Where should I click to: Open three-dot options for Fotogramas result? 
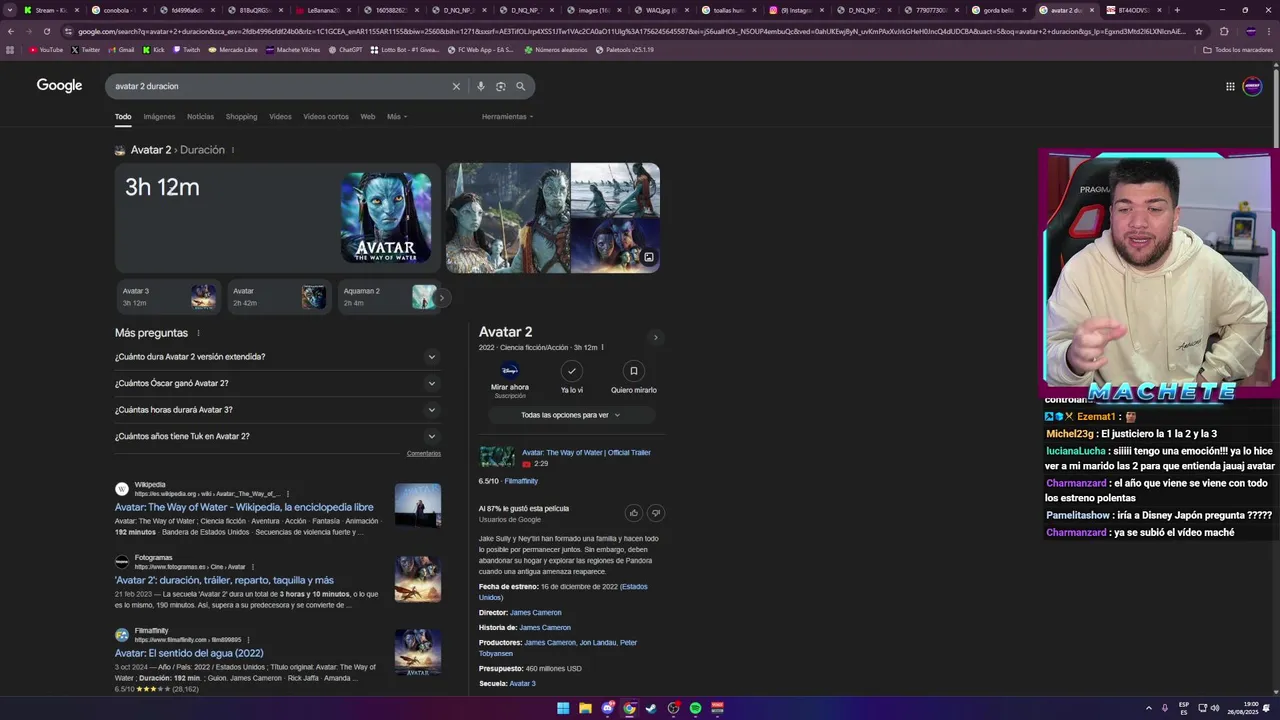click(253, 567)
